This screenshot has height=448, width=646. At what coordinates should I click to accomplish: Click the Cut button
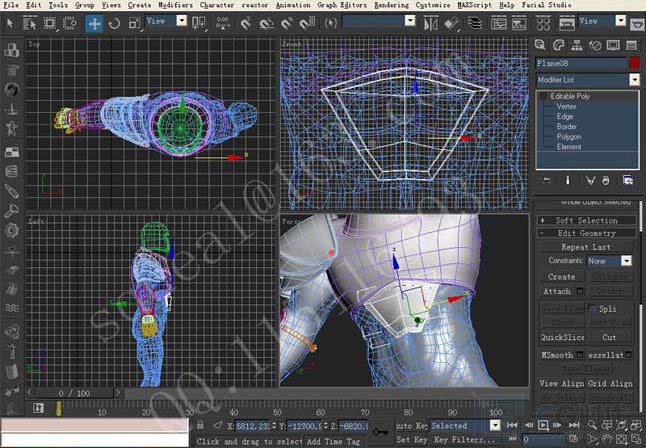[x=609, y=337]
